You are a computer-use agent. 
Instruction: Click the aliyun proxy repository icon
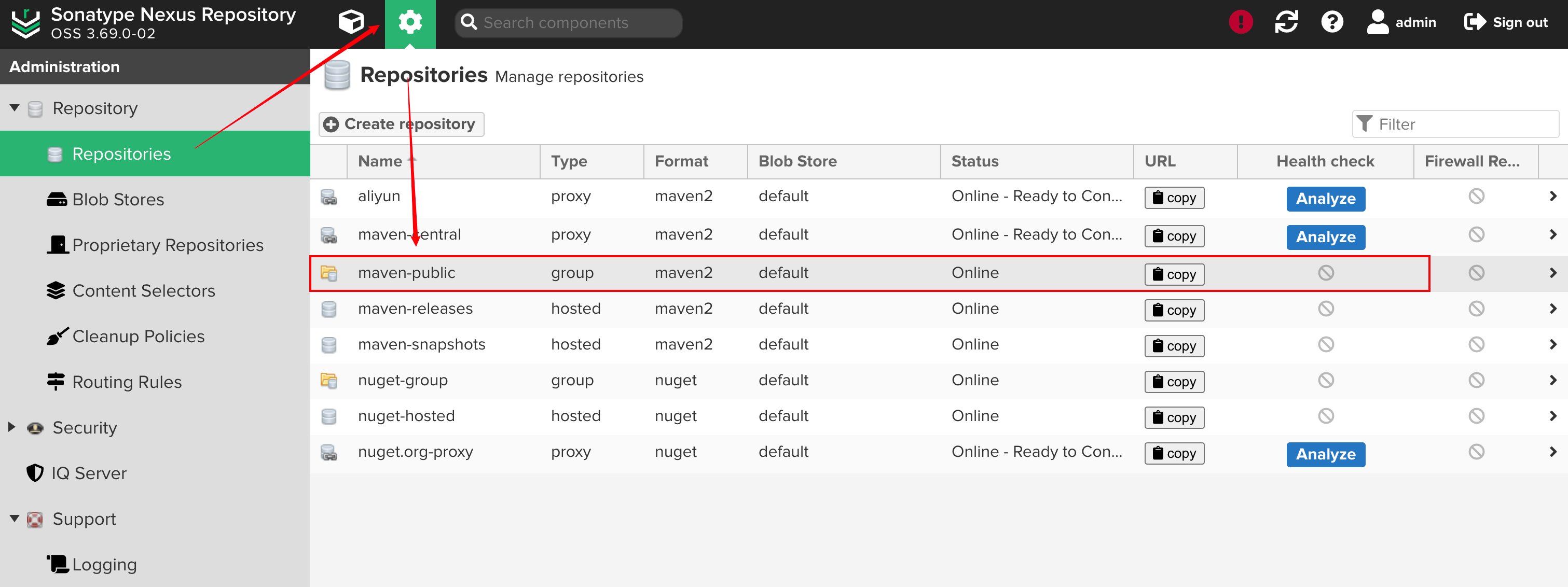tap(328, 197)
